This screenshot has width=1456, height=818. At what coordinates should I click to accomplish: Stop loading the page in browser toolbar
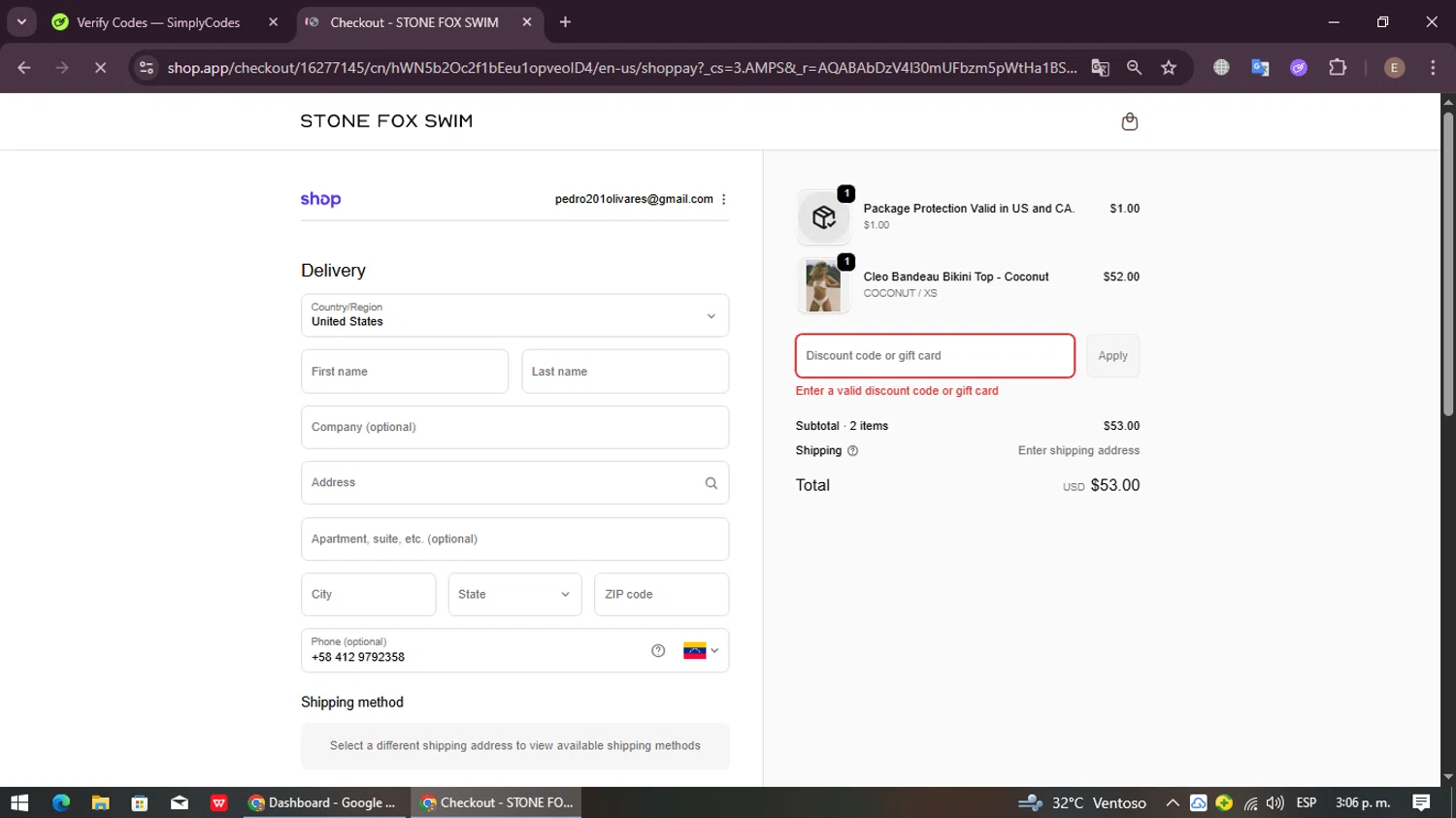[x=100, y=68]
